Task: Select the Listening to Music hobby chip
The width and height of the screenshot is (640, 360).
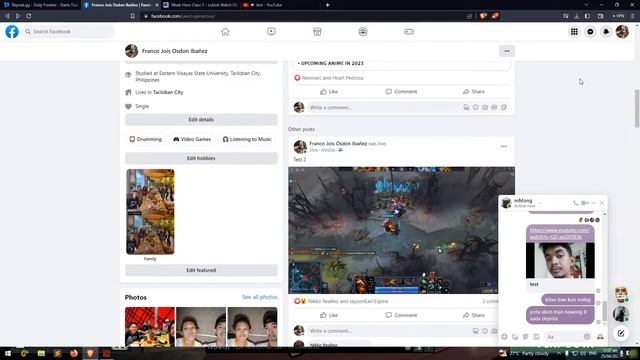Action: point(247,139)
